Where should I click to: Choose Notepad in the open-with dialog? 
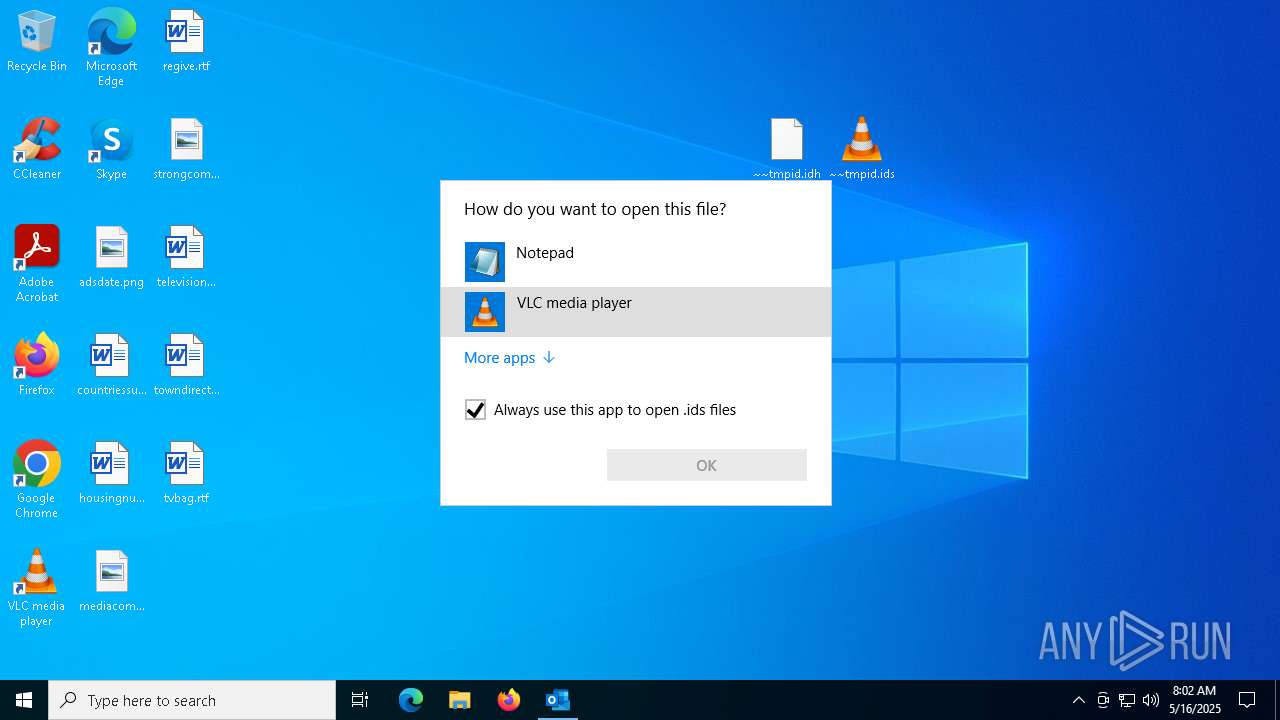point(636,262)
